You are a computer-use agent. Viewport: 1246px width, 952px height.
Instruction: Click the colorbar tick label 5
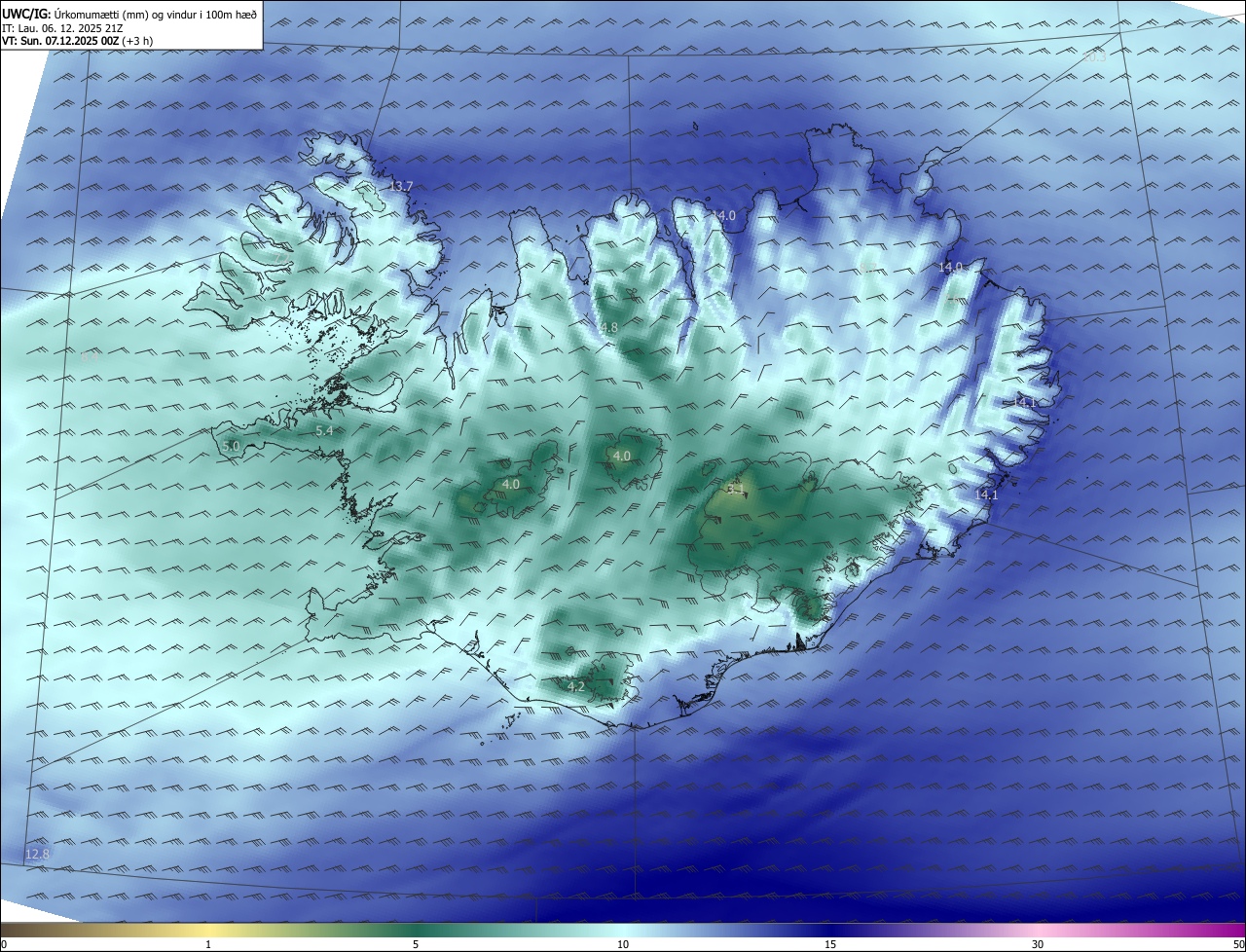pos(416,944)
